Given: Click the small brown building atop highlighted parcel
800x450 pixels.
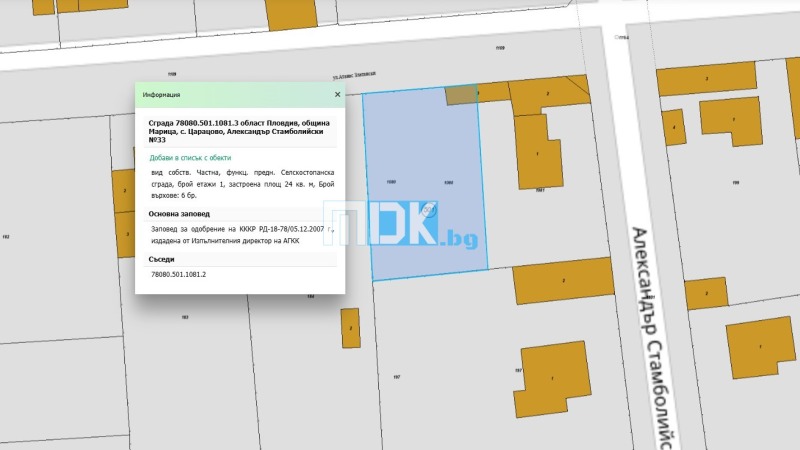Looking at the screenshot, I should tap(461, 95).
